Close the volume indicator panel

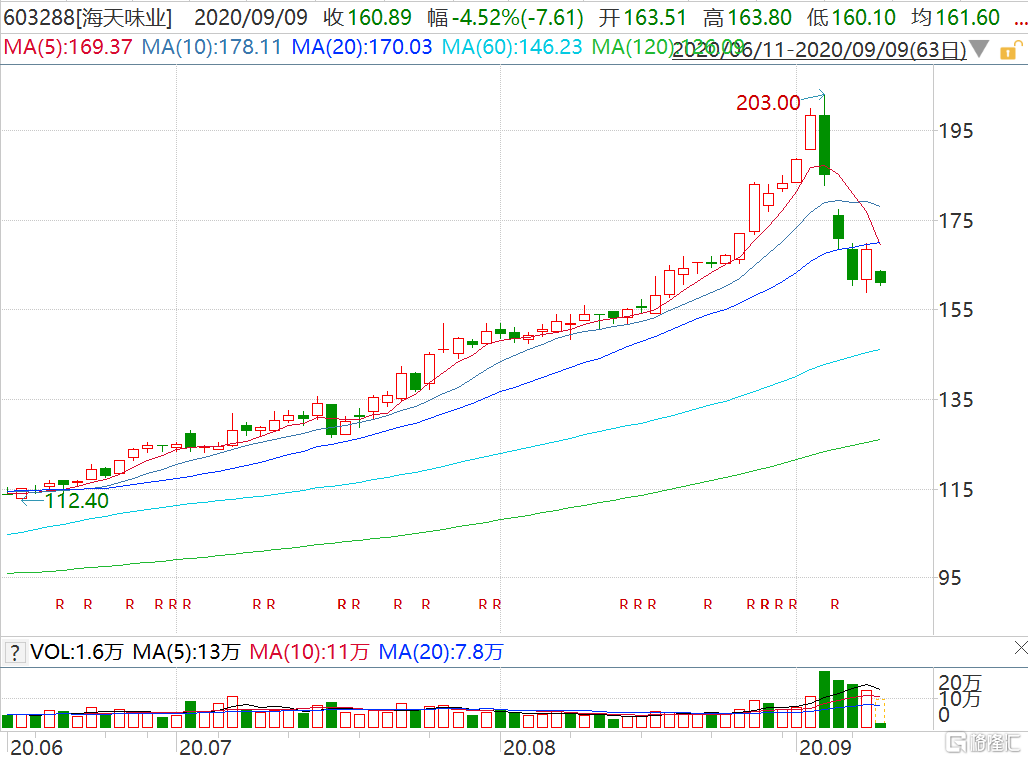pos(1021,648)
